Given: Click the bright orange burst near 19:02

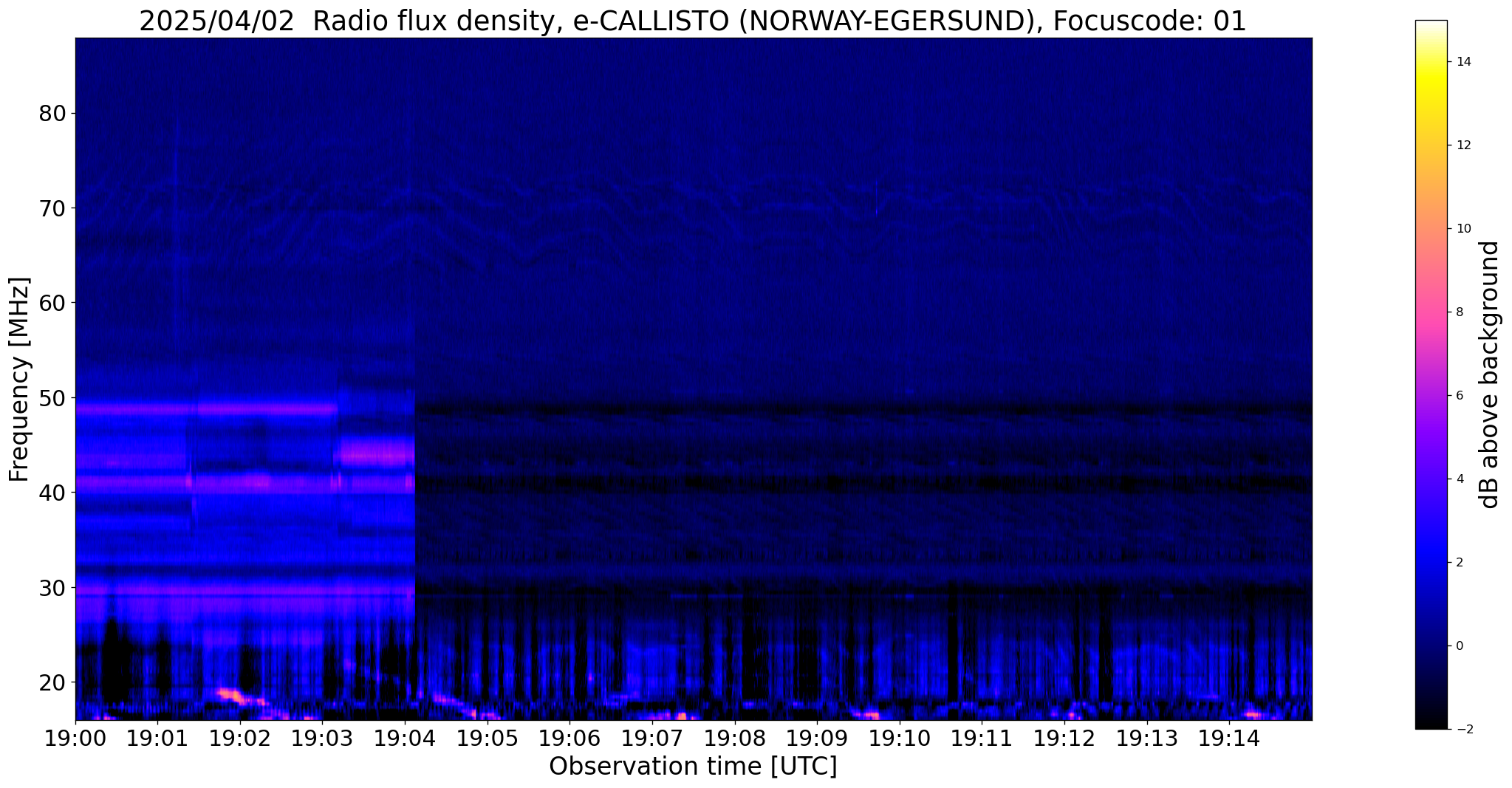Looking at the screenshot, I should tap(231, 695).
